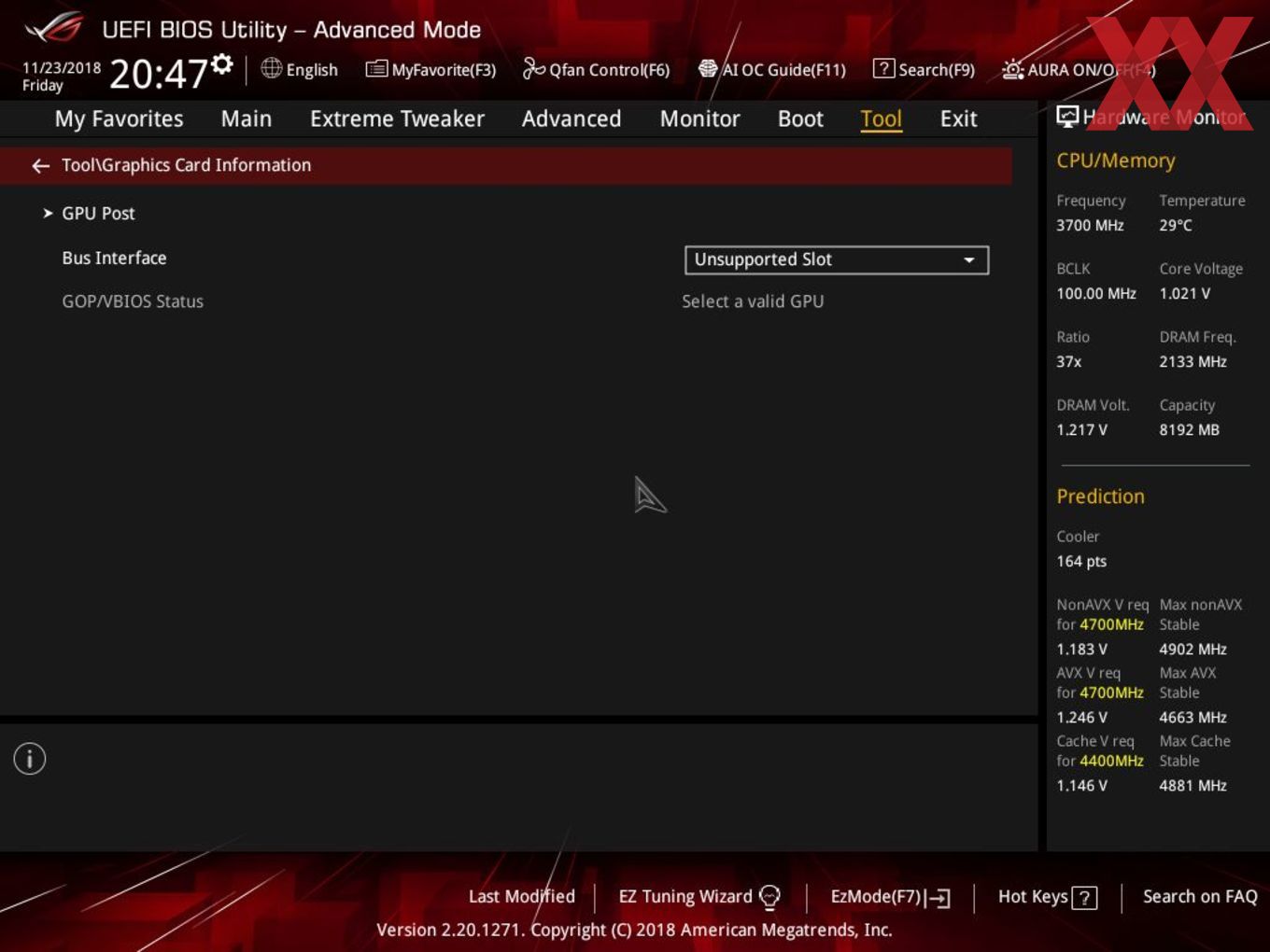Open MyFavorite(F3) list

click(x=430, y=69)
